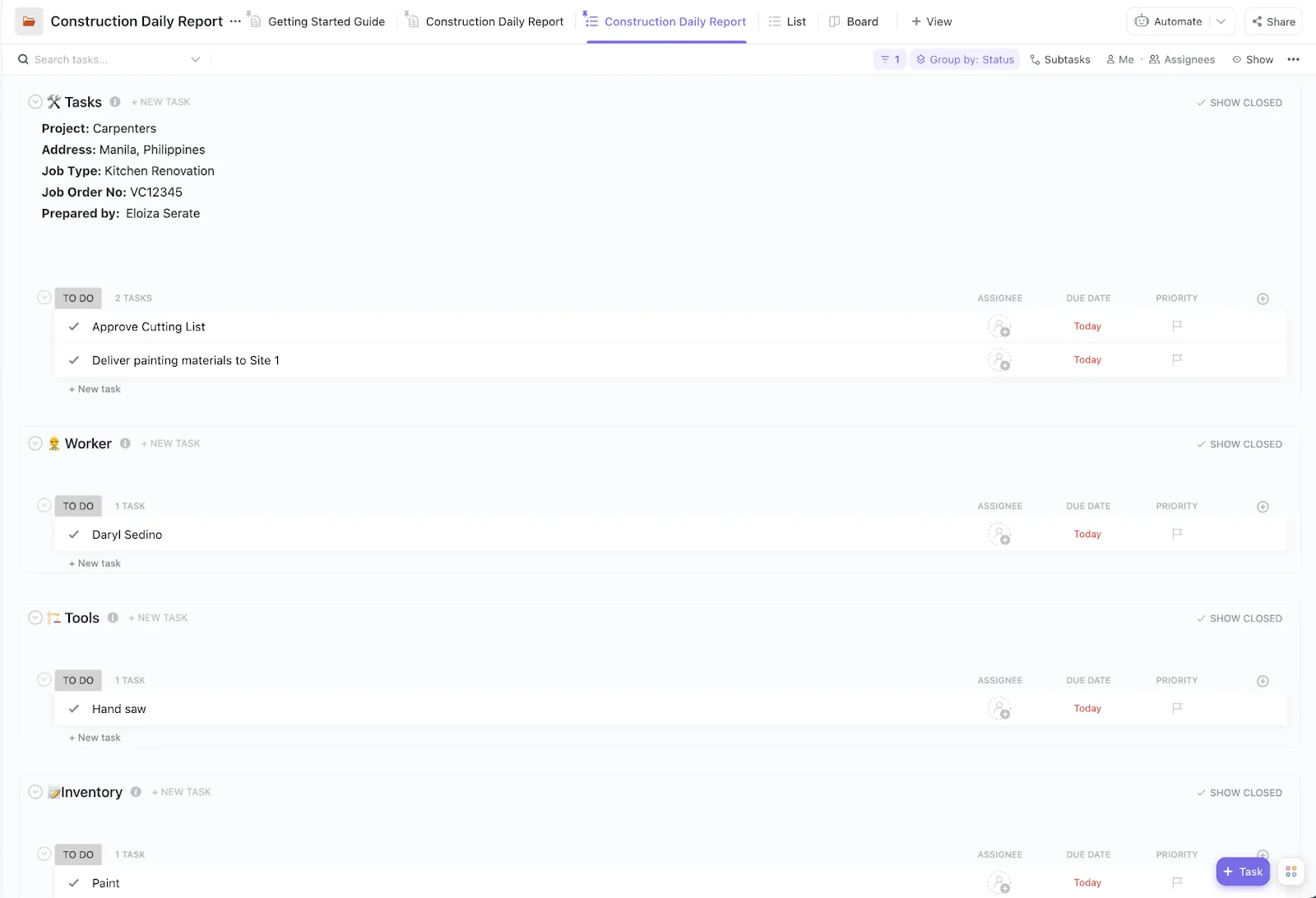The image size is (1316, 898).
Task: Click + New task under Worker group
Action: (95, 563)
